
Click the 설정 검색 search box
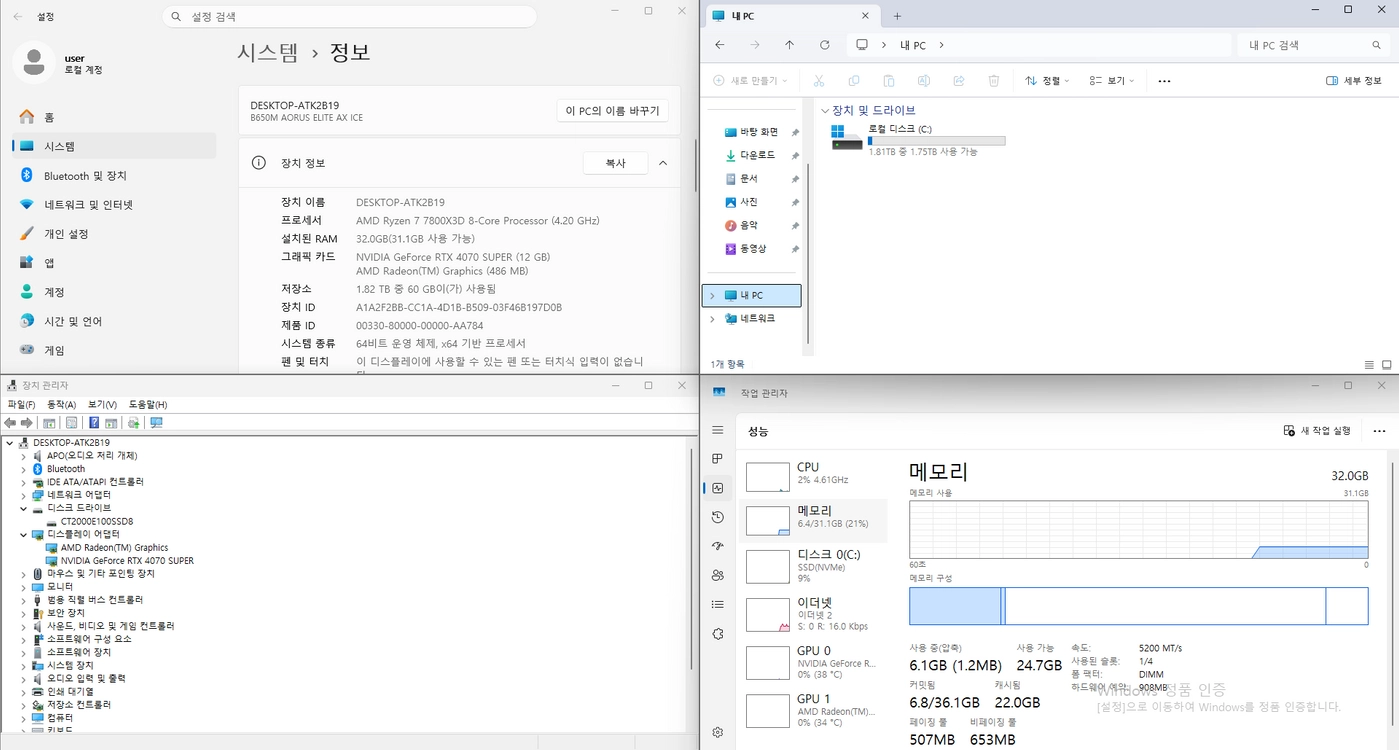(x=349, y=17)
